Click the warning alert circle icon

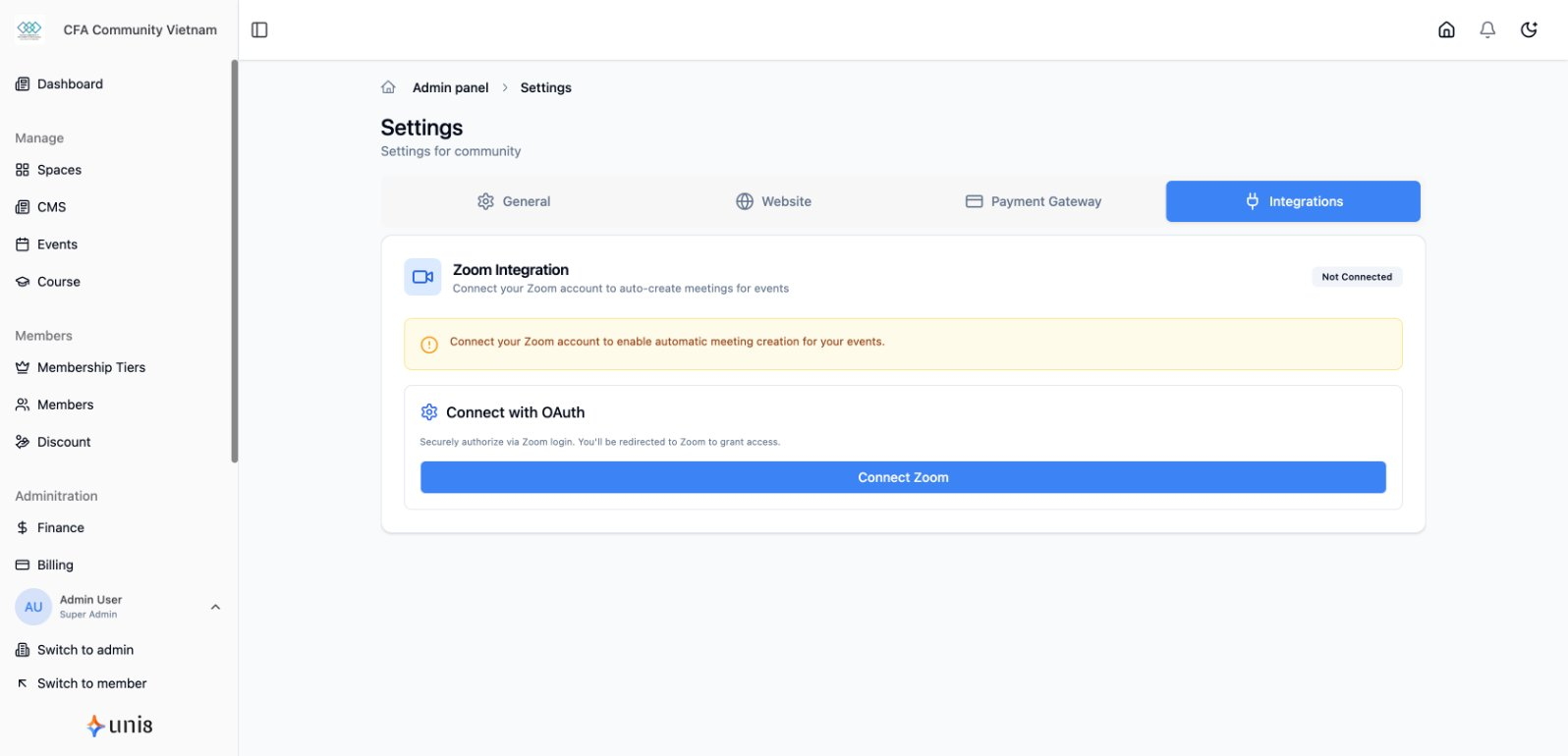(429, 345)
